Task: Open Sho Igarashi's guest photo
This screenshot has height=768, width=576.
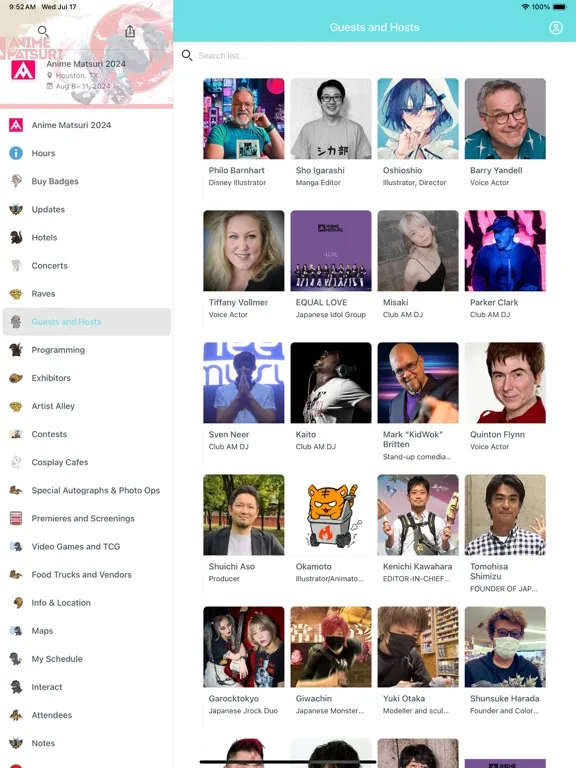Action: point(331,119)
